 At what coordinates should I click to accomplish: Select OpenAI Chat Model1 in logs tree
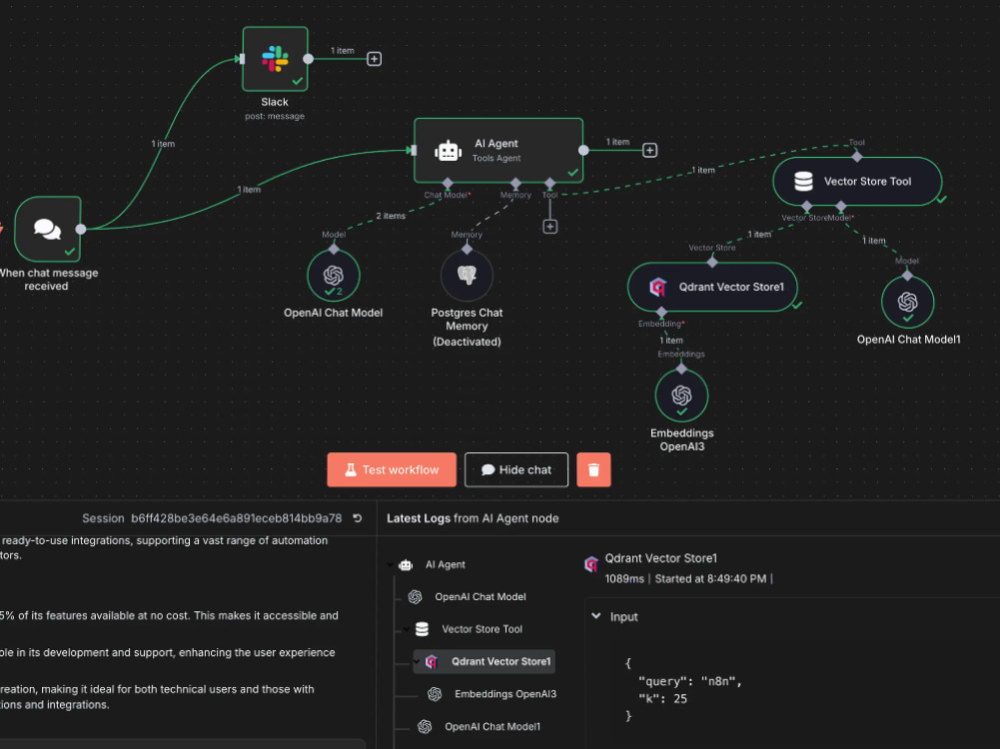[x=492, y=727]
